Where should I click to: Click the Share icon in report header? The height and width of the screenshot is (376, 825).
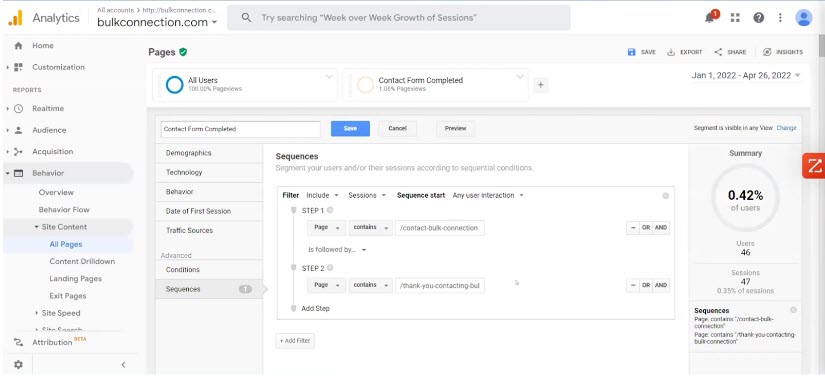718,52
